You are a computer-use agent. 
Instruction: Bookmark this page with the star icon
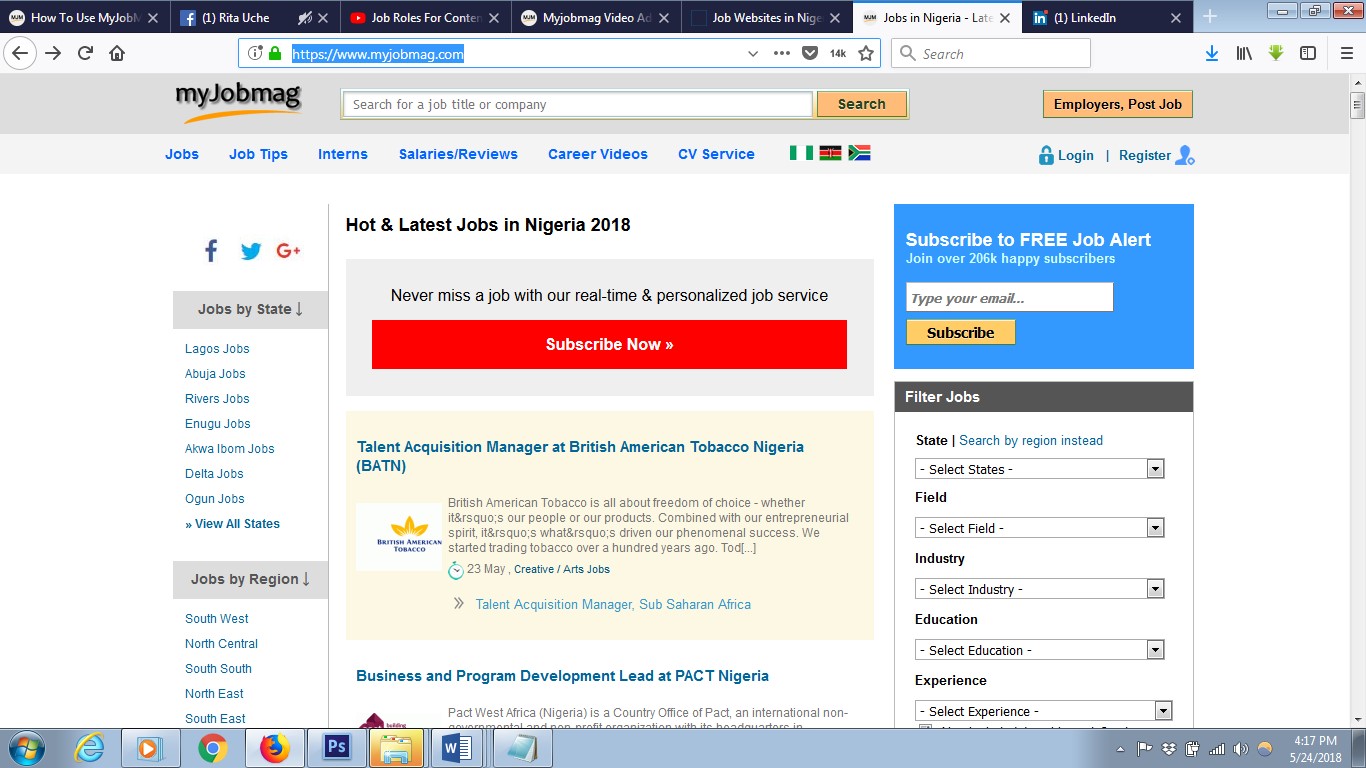pos(866,53)
